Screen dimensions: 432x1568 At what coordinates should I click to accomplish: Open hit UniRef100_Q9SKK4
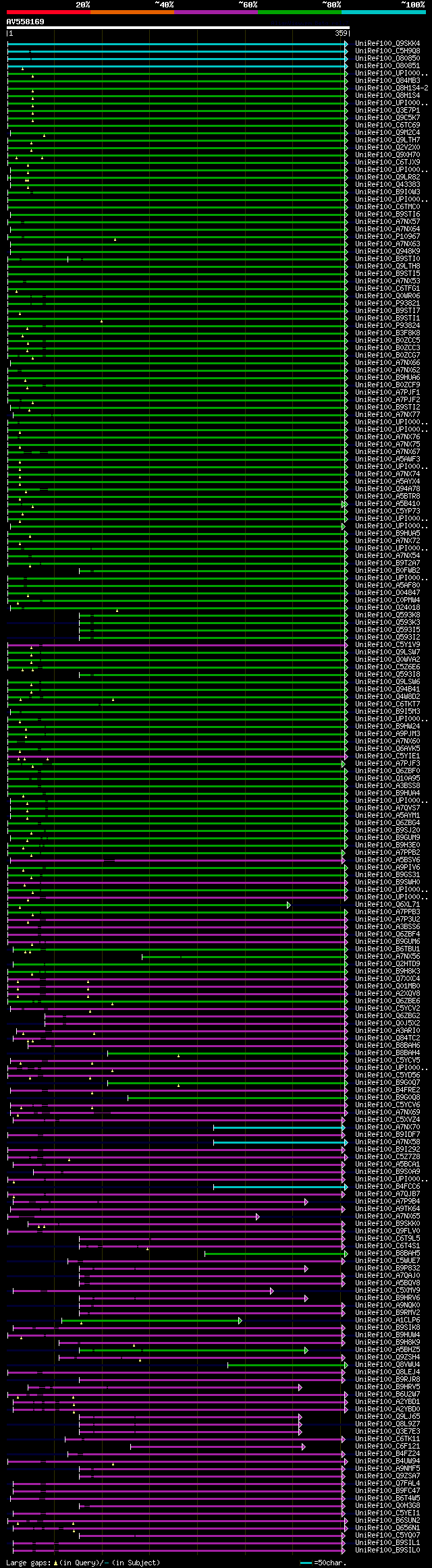(387, 44)
